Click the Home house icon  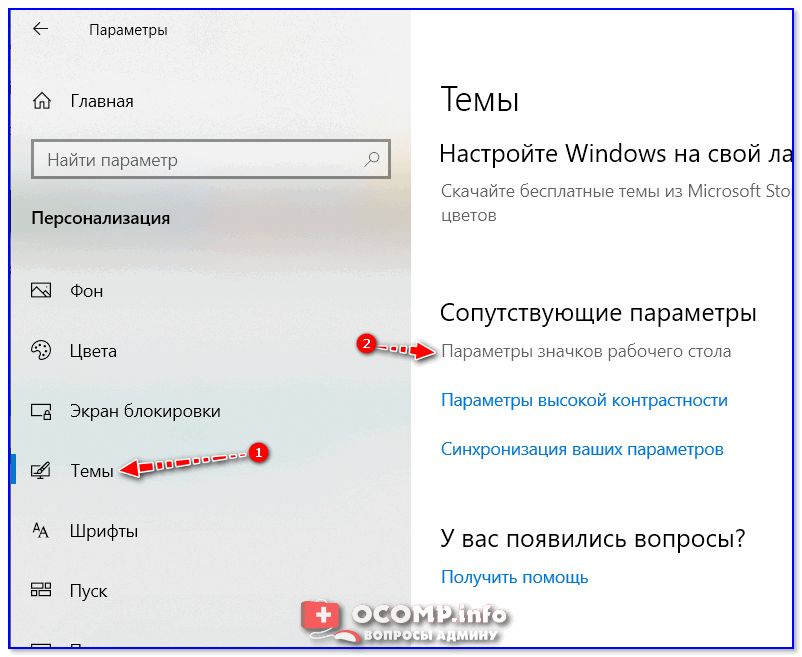[42, 101]
